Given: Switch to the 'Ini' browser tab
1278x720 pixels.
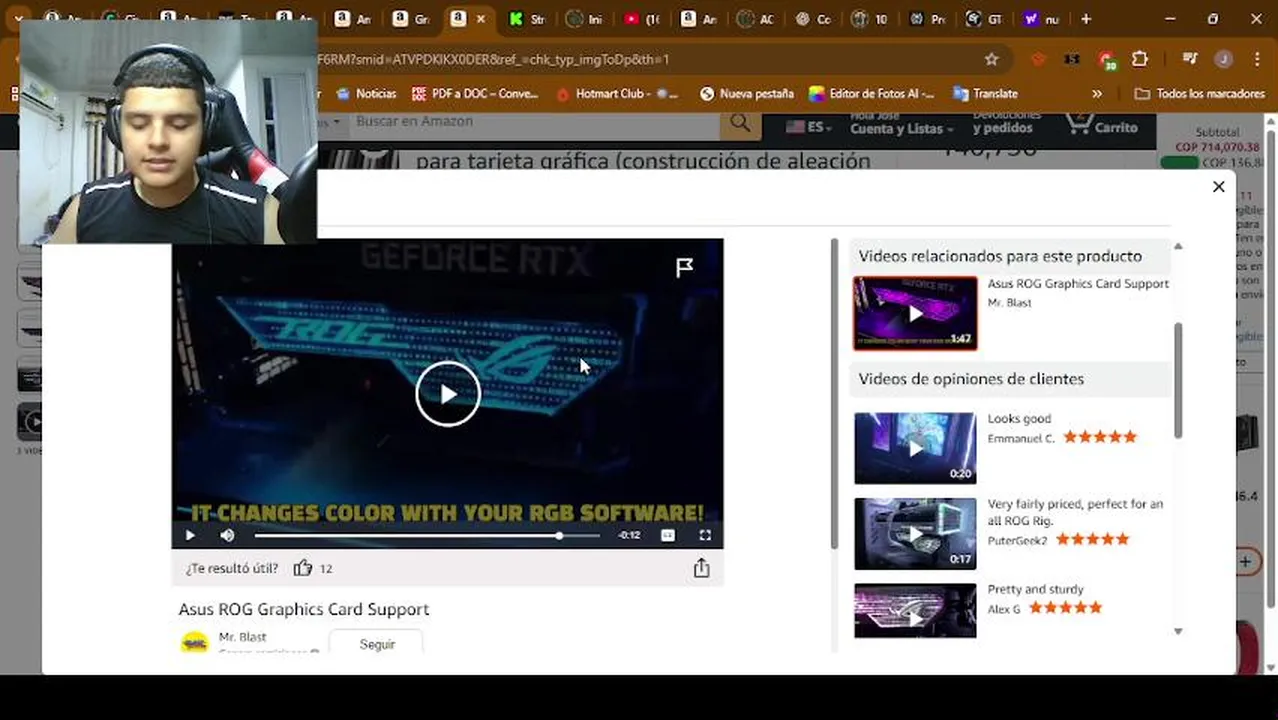Looking at the screenshot, I should tap(584, 19).
